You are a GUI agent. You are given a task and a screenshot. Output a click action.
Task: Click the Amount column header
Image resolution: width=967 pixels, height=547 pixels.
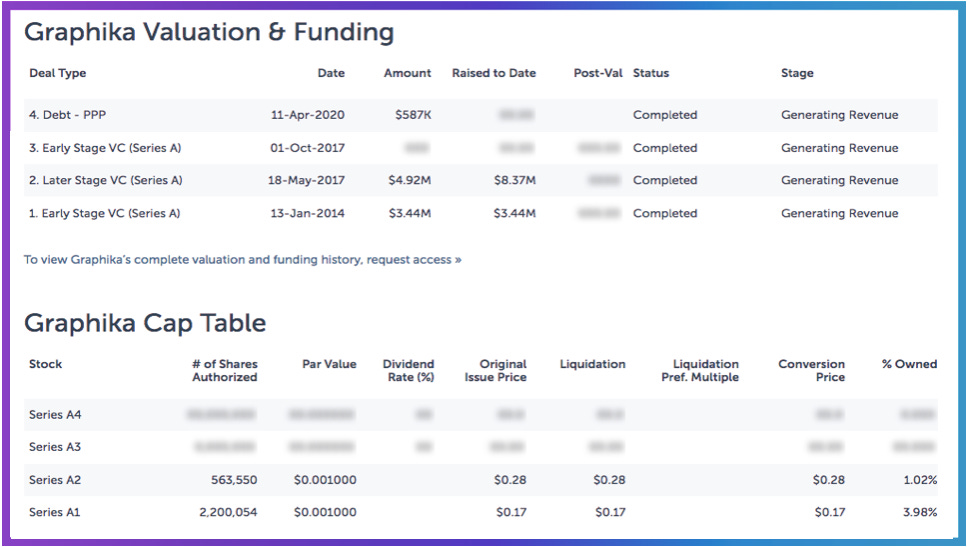408,73
